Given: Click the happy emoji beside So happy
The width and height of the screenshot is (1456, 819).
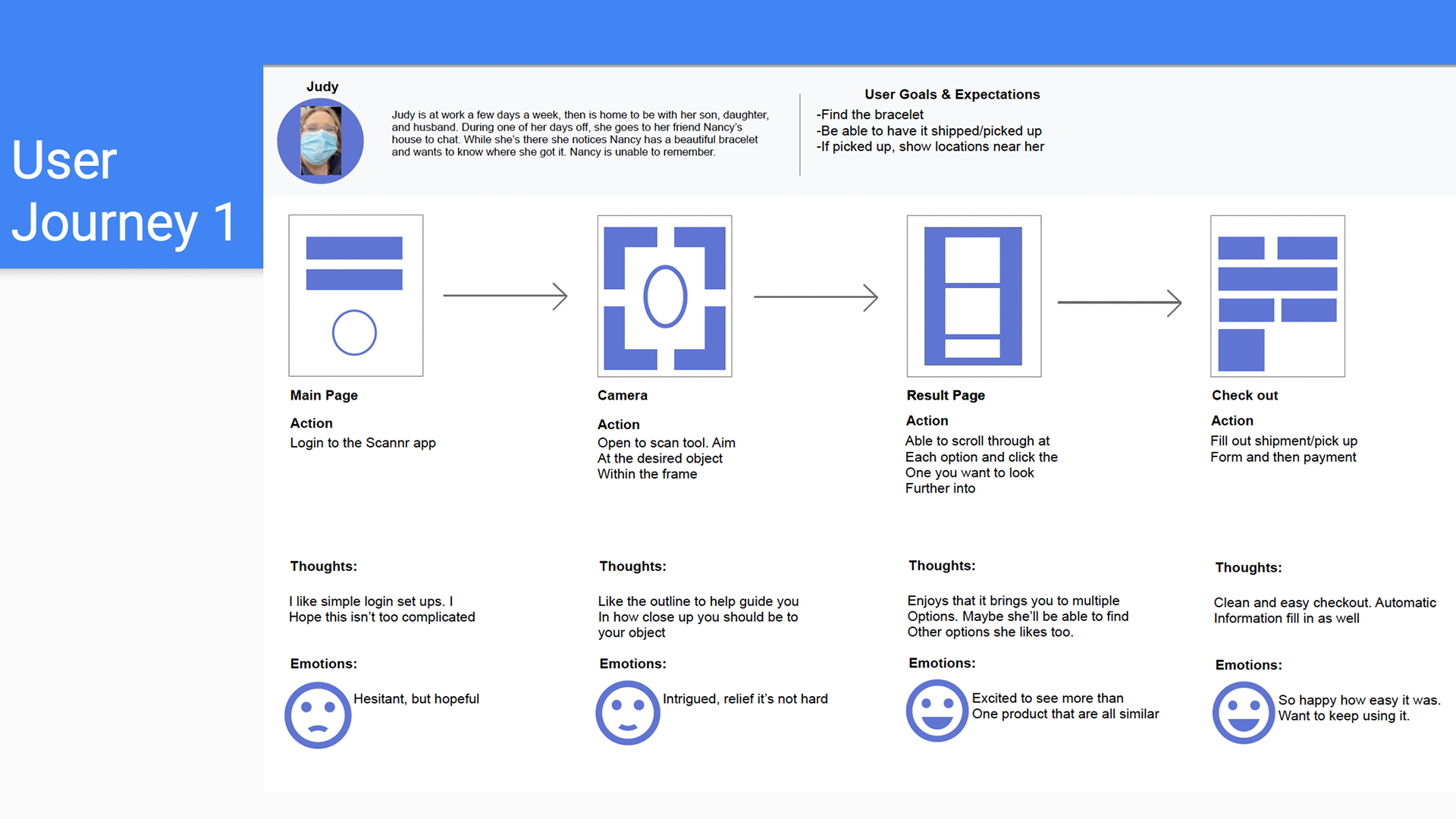Looking at the screenshot, I should click(x=1244, y=713).
